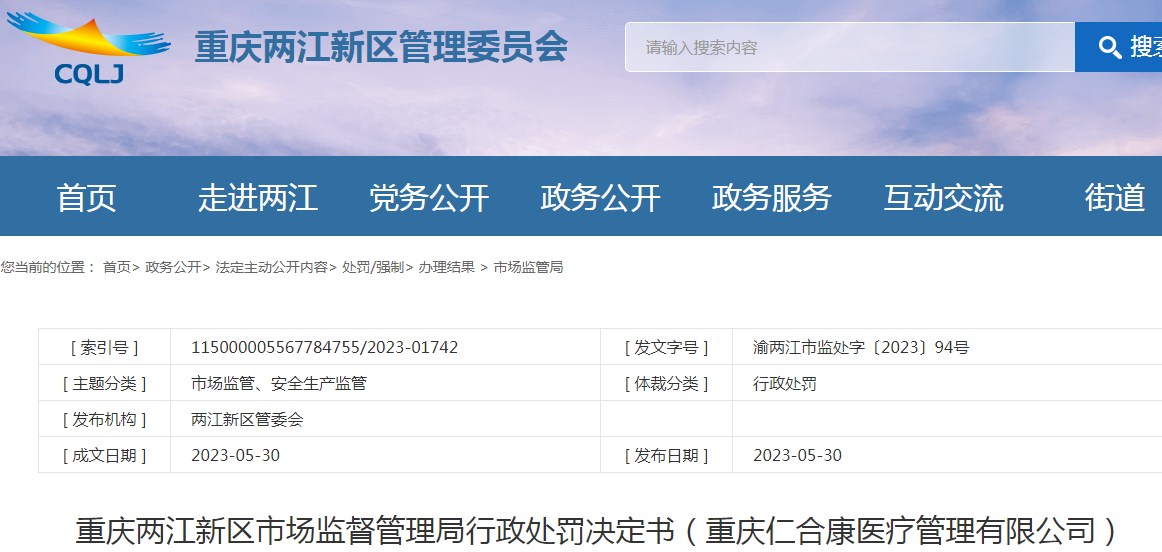The width and height of the screenshot is (1162, 552).
Task: Click the [ 成文日期 ] label cell
Action: (x=104, y=455)
